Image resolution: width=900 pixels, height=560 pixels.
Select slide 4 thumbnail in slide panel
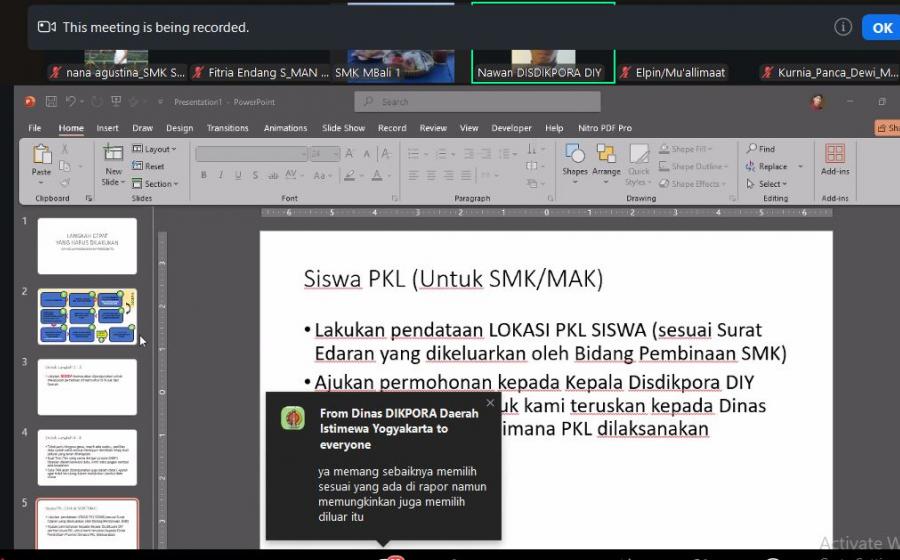coord(87,457)
